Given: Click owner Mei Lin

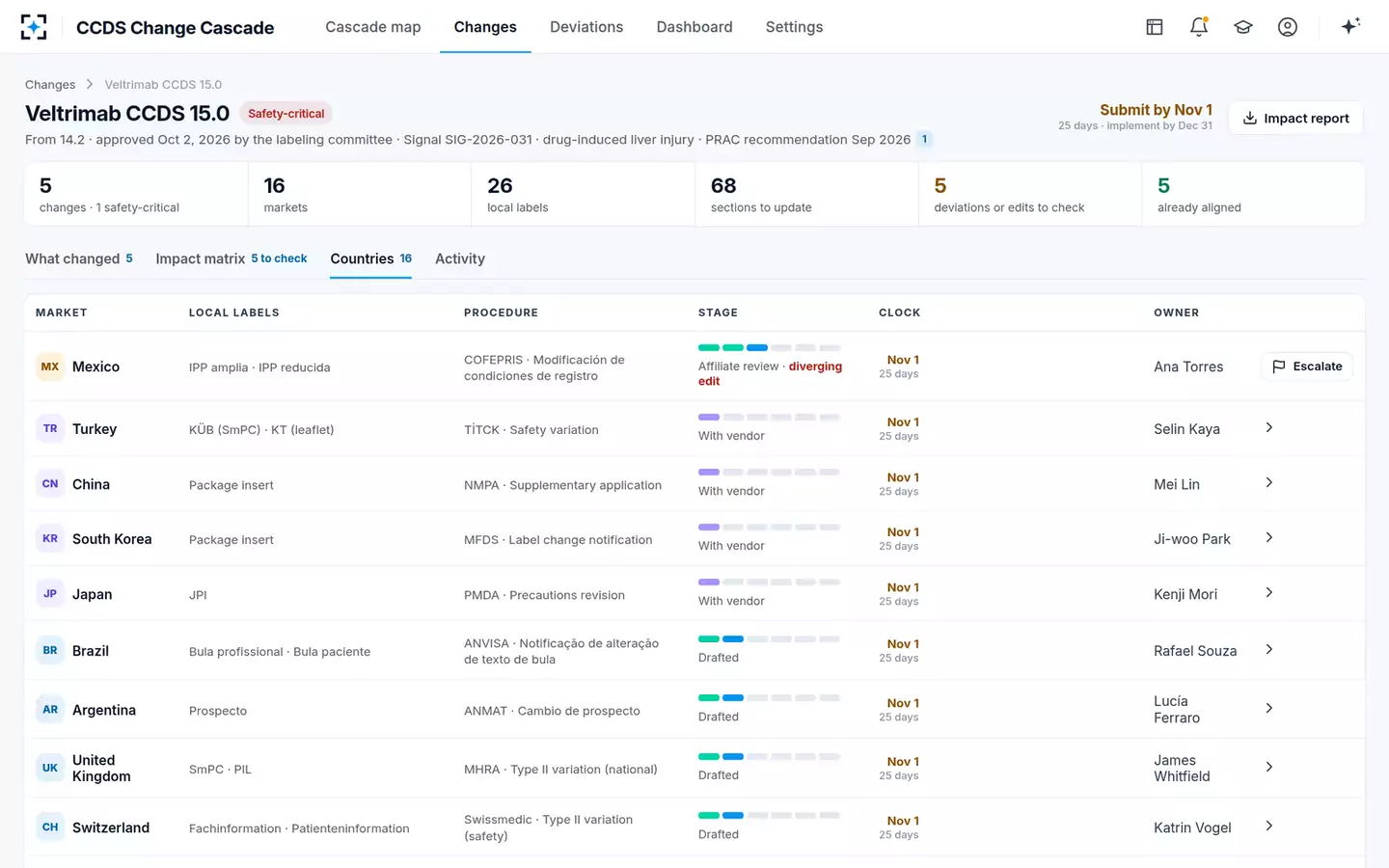Looking at the screenshot, I should 1177,484.
